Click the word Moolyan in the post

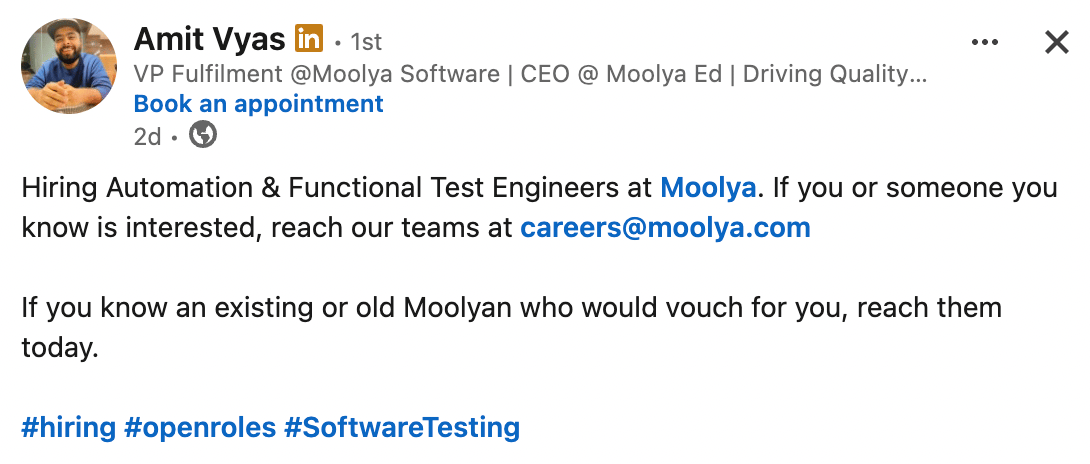pyautogui.click(x=453, y=307)
